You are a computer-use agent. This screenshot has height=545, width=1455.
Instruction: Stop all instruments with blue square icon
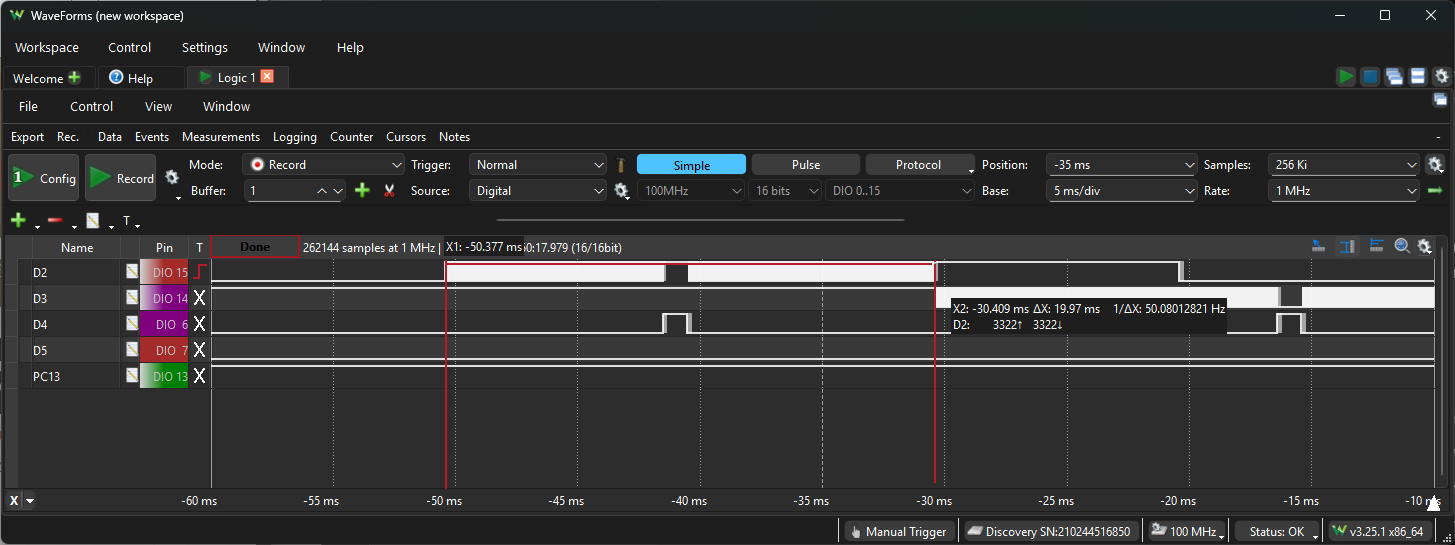1370,77
